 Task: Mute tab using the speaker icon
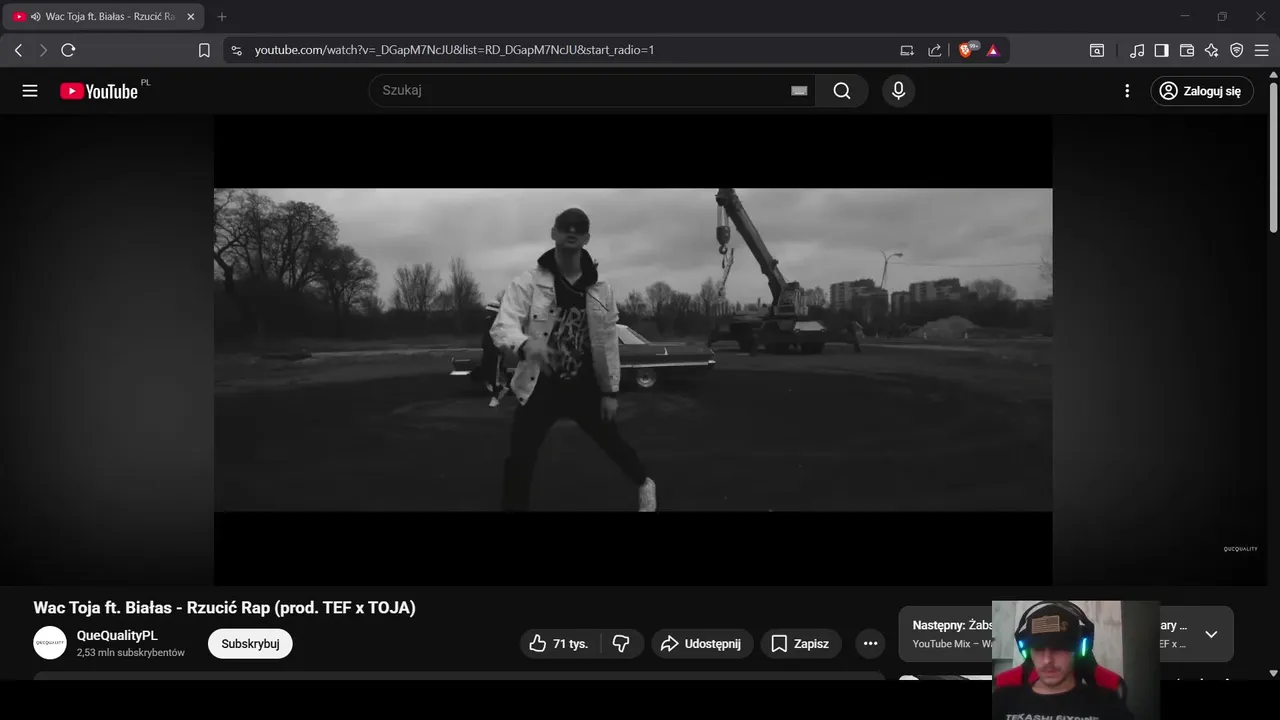click(x=35, y=17)
